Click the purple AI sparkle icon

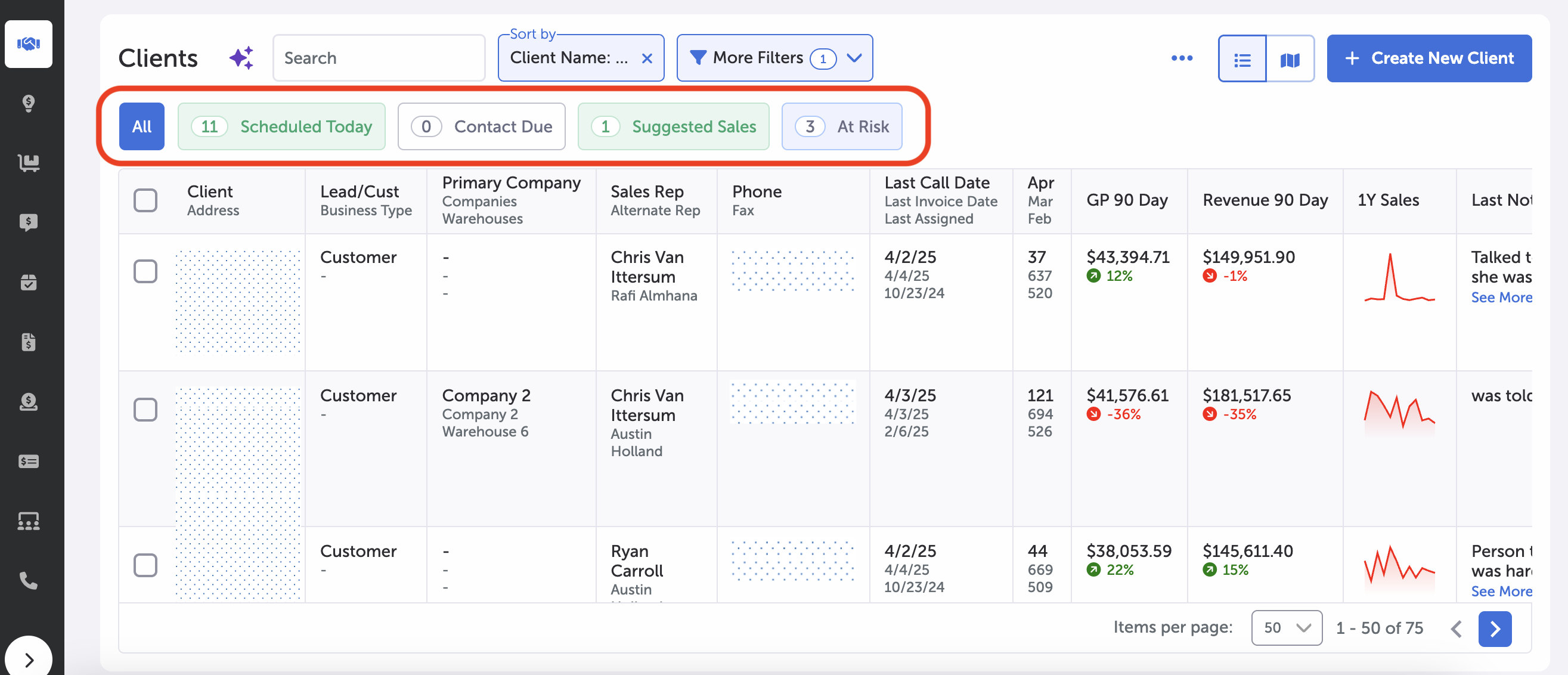coord(241,58)
